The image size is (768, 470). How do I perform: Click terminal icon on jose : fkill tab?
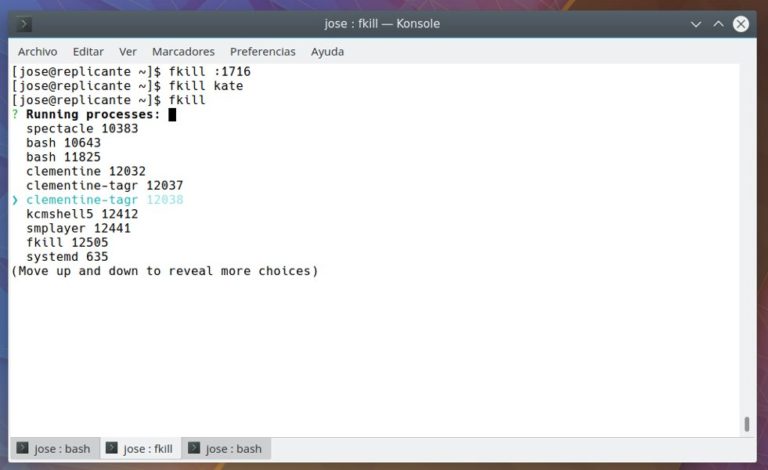112,448
